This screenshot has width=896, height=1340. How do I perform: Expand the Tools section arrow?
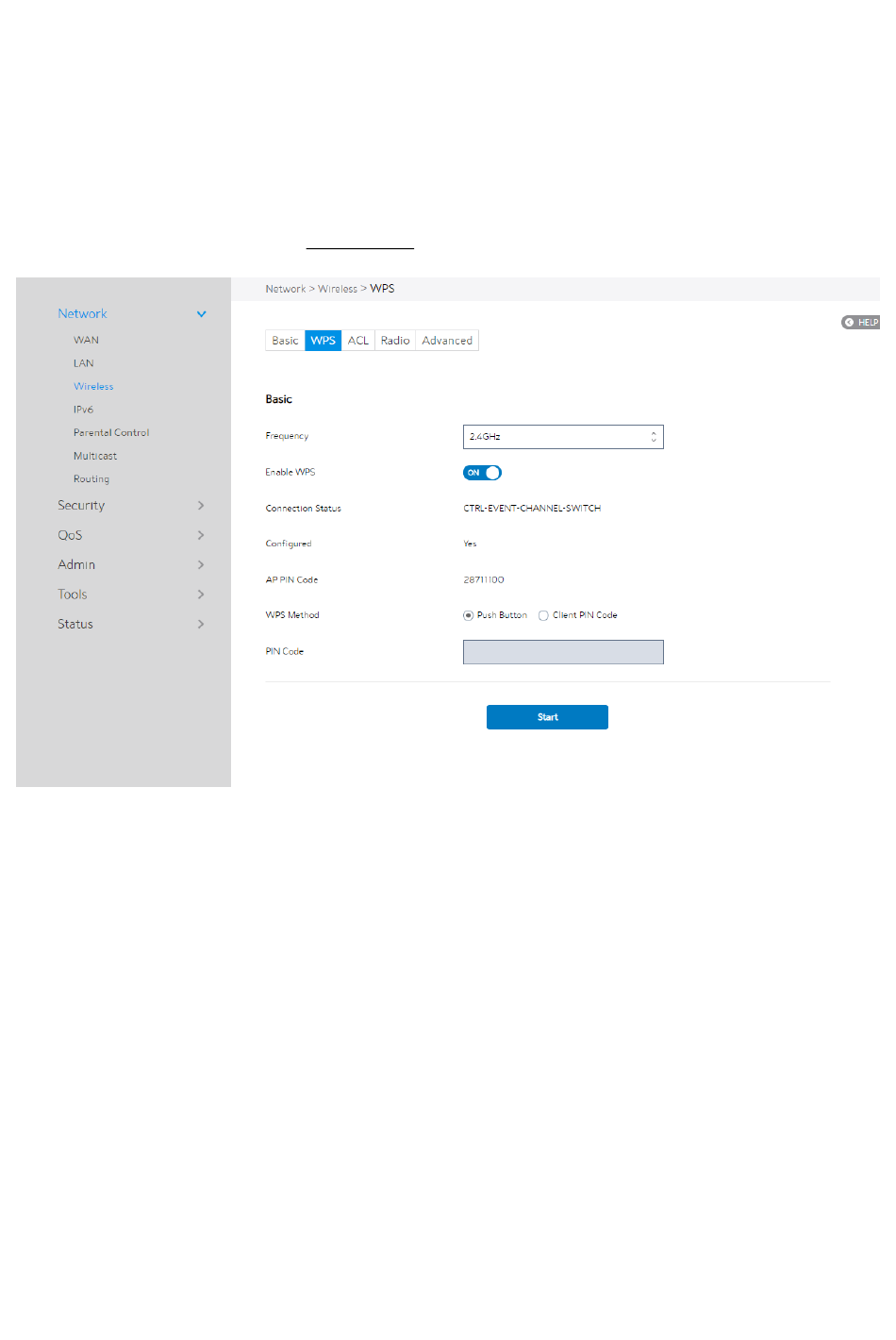point(201,595)
